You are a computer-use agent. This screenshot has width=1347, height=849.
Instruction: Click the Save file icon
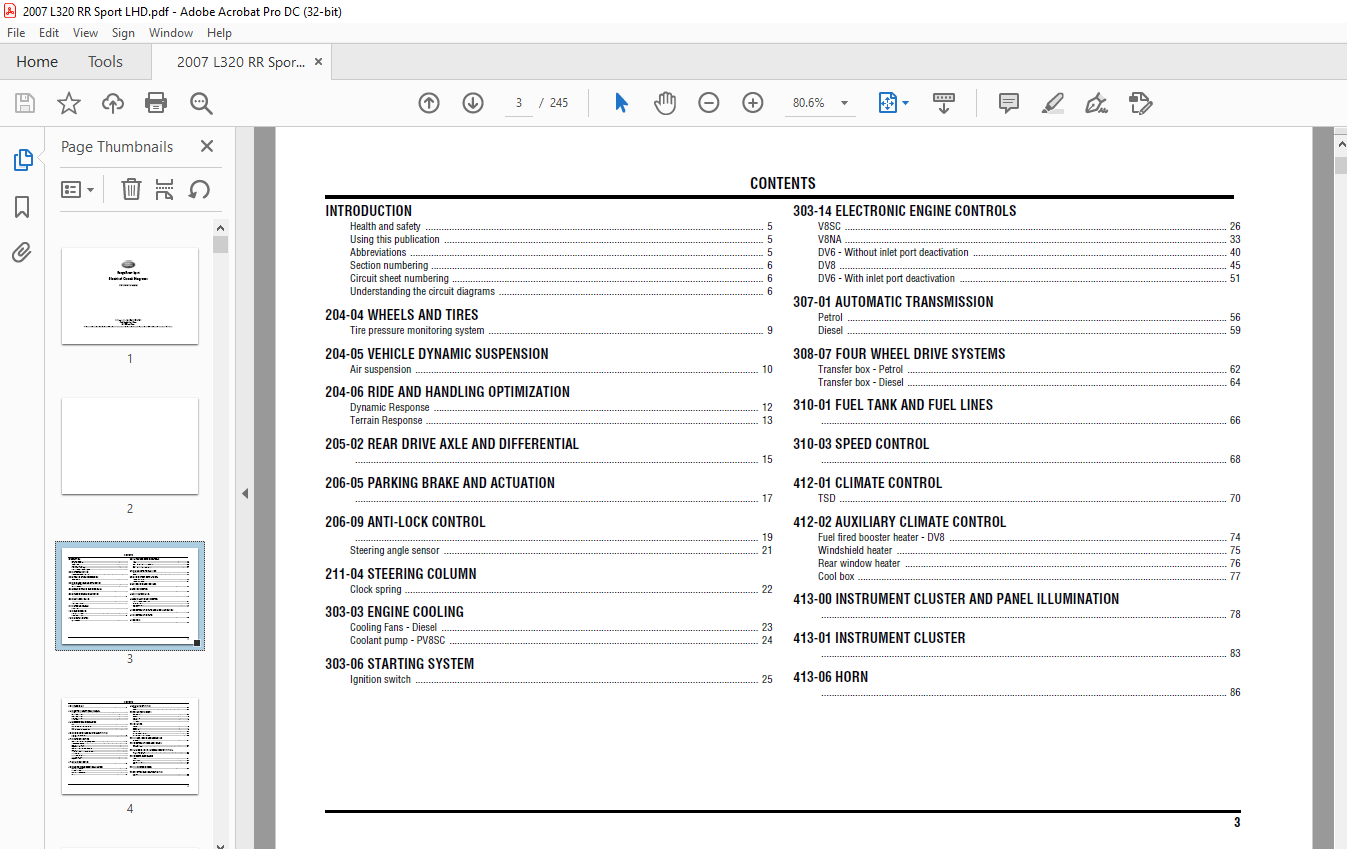click(25, 103)
